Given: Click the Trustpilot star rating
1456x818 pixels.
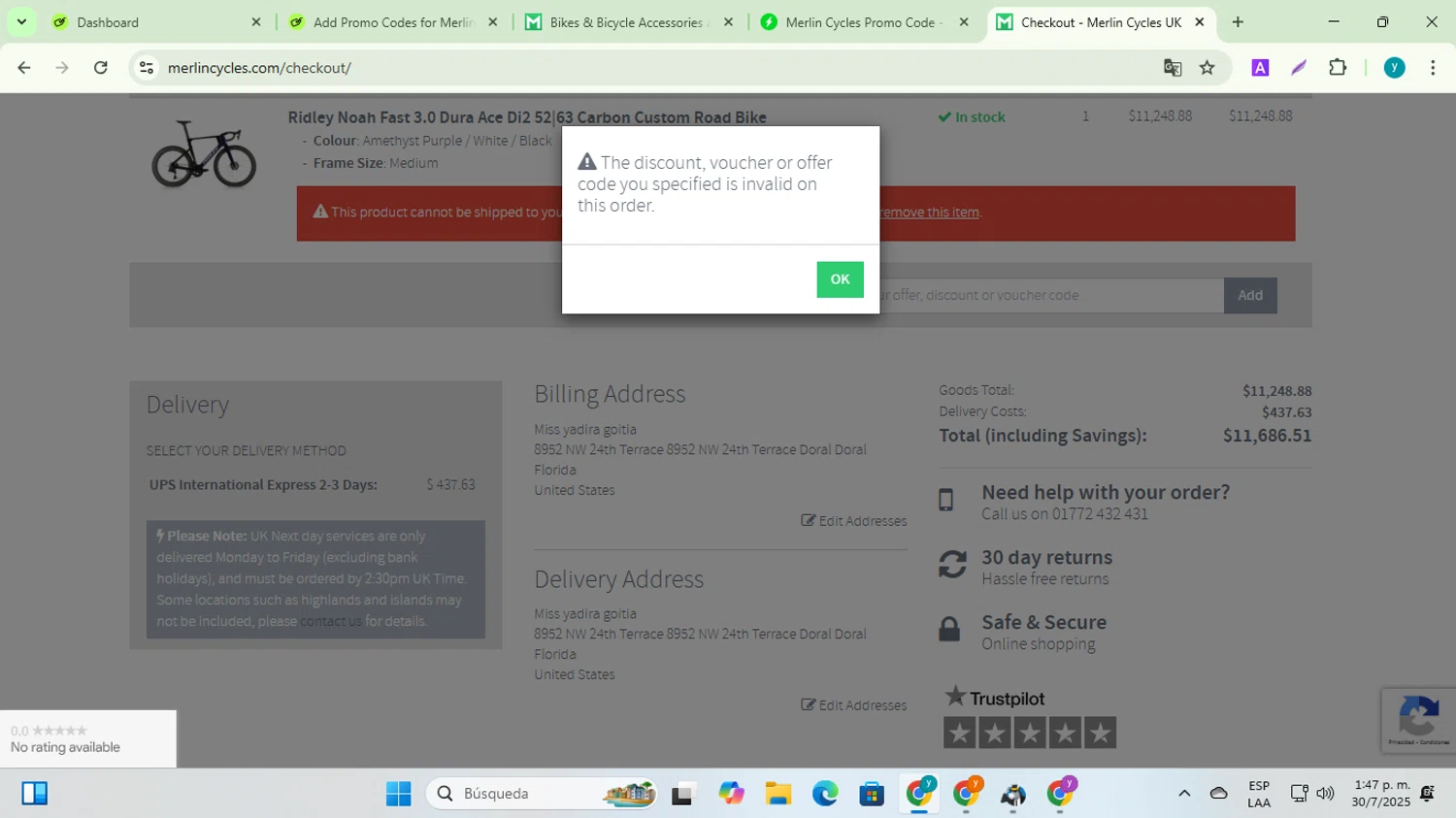Looking at the screenshot, I should [x=1030, y=733].
